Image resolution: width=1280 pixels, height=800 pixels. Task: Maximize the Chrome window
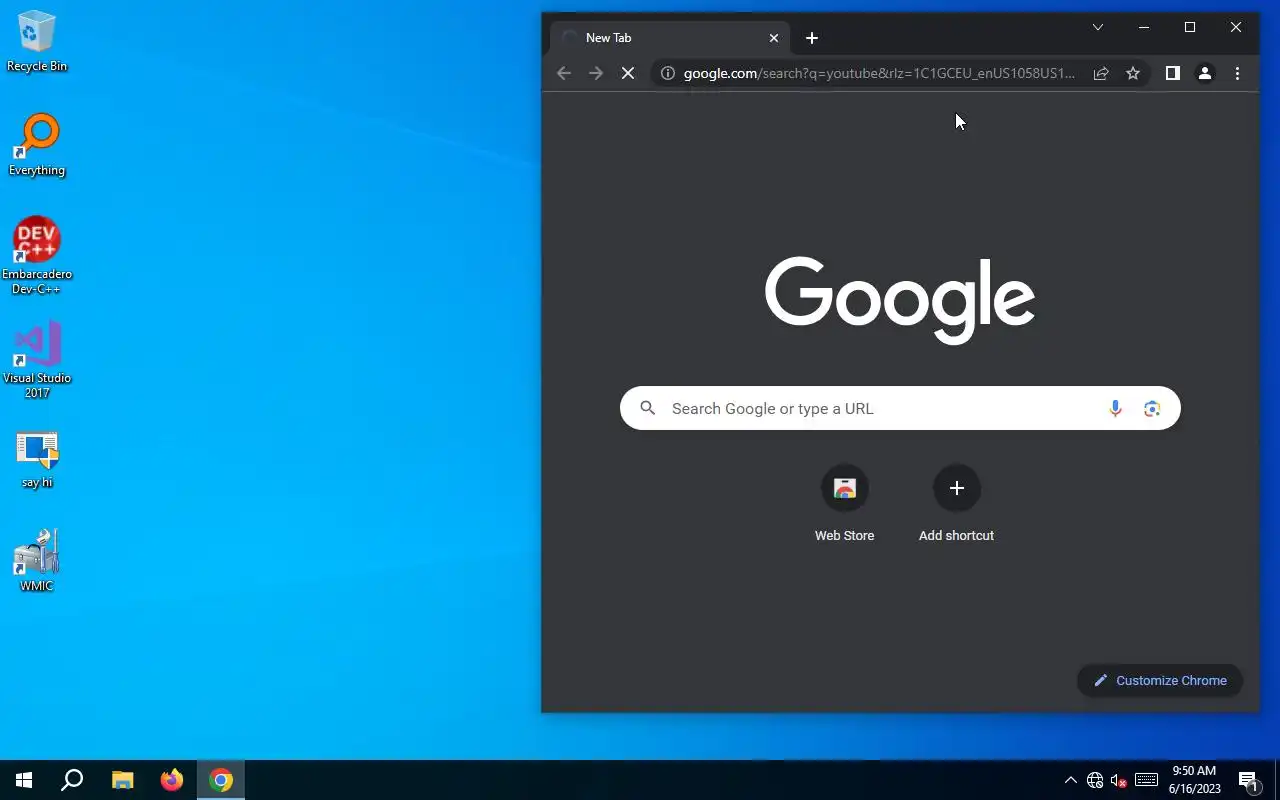1190,27
